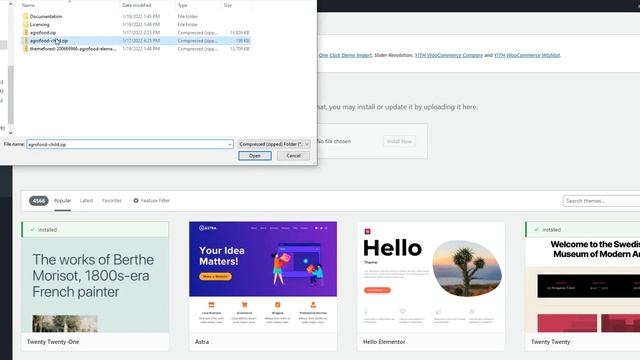Click Installed checkmark on Twenty Twenty-One card
The image size is (640, 360).
[x=32, y=230]
